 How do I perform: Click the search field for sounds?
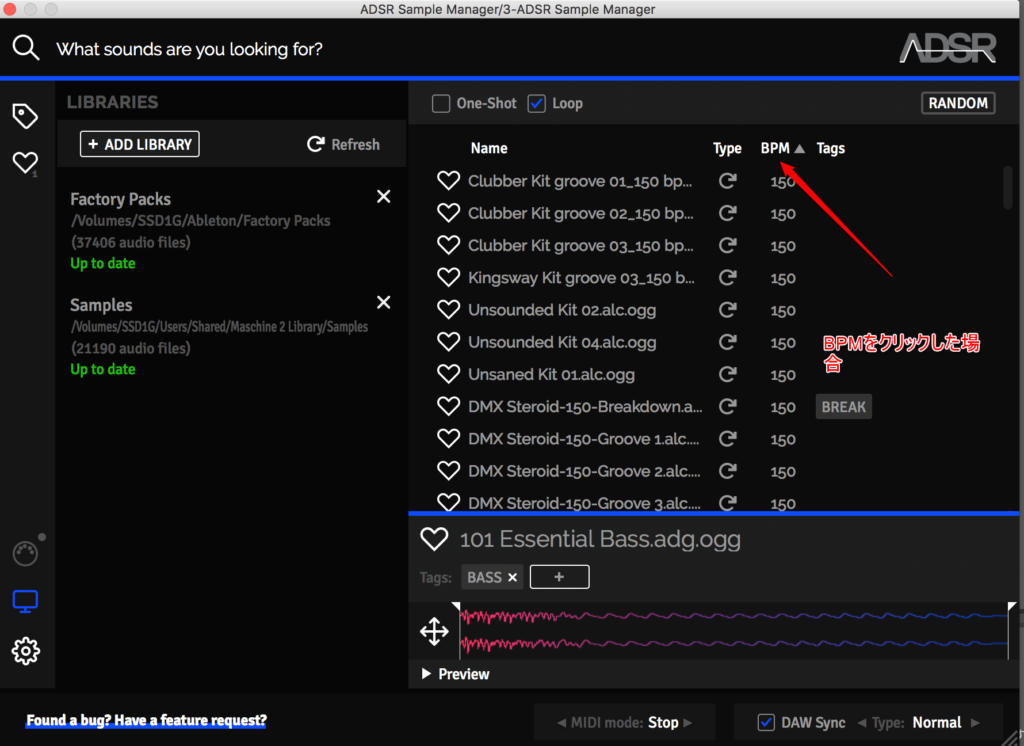coord(400,48)
